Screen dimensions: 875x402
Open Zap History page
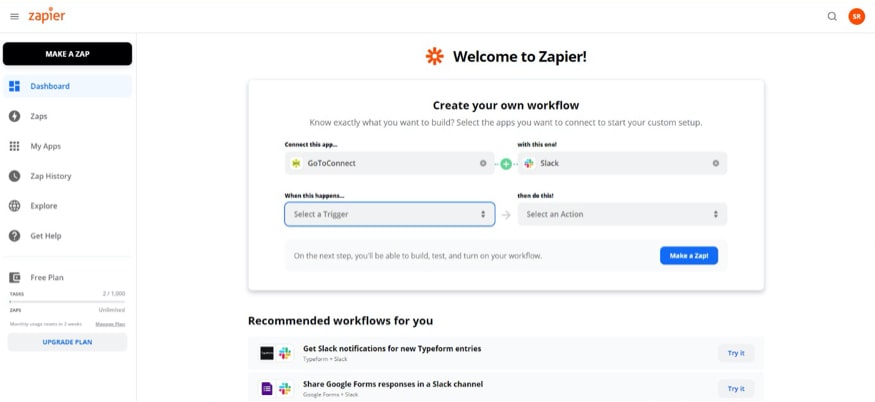tap(50, 176)
